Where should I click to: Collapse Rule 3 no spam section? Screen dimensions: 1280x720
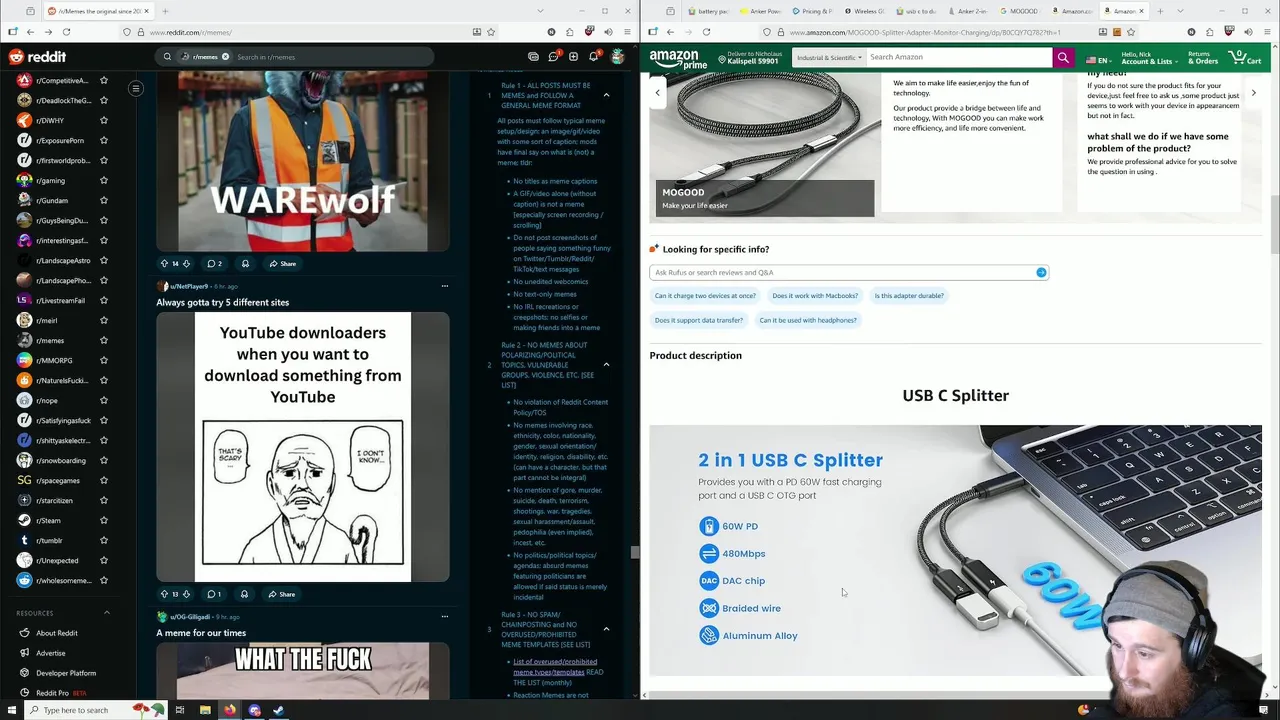(606, 628)
